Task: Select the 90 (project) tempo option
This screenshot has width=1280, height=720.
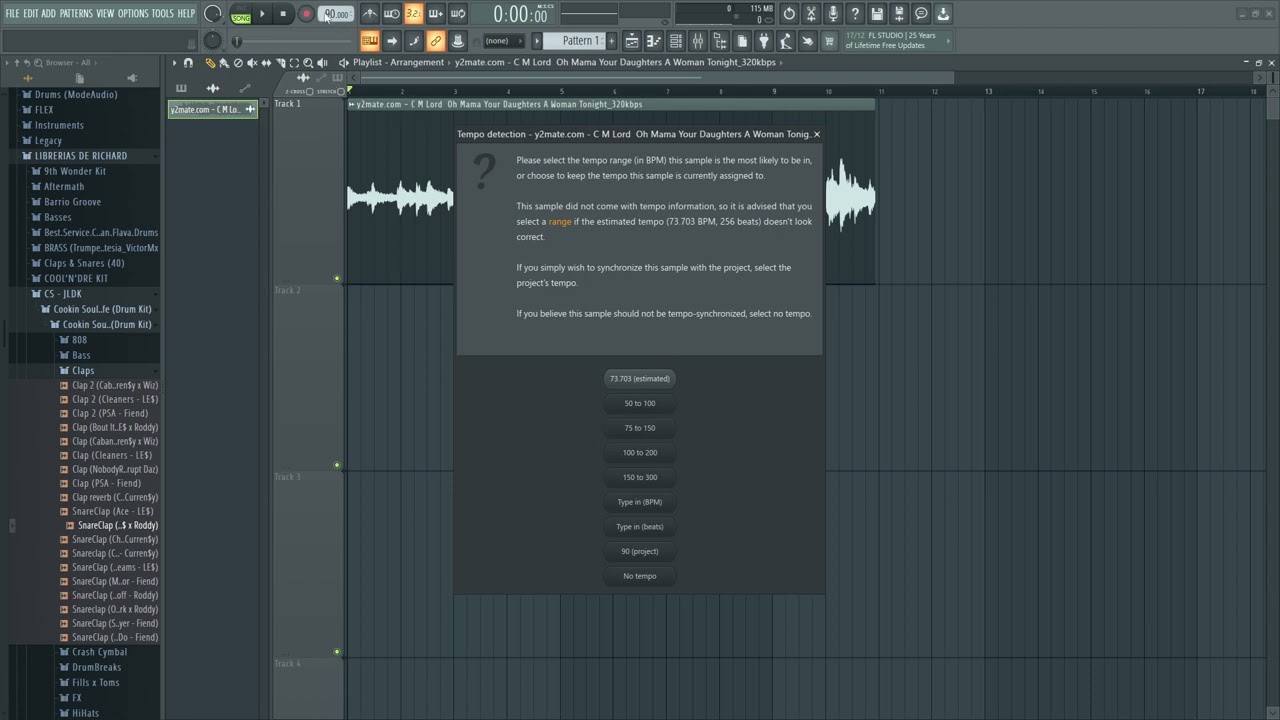Action: tap(640, 551)
